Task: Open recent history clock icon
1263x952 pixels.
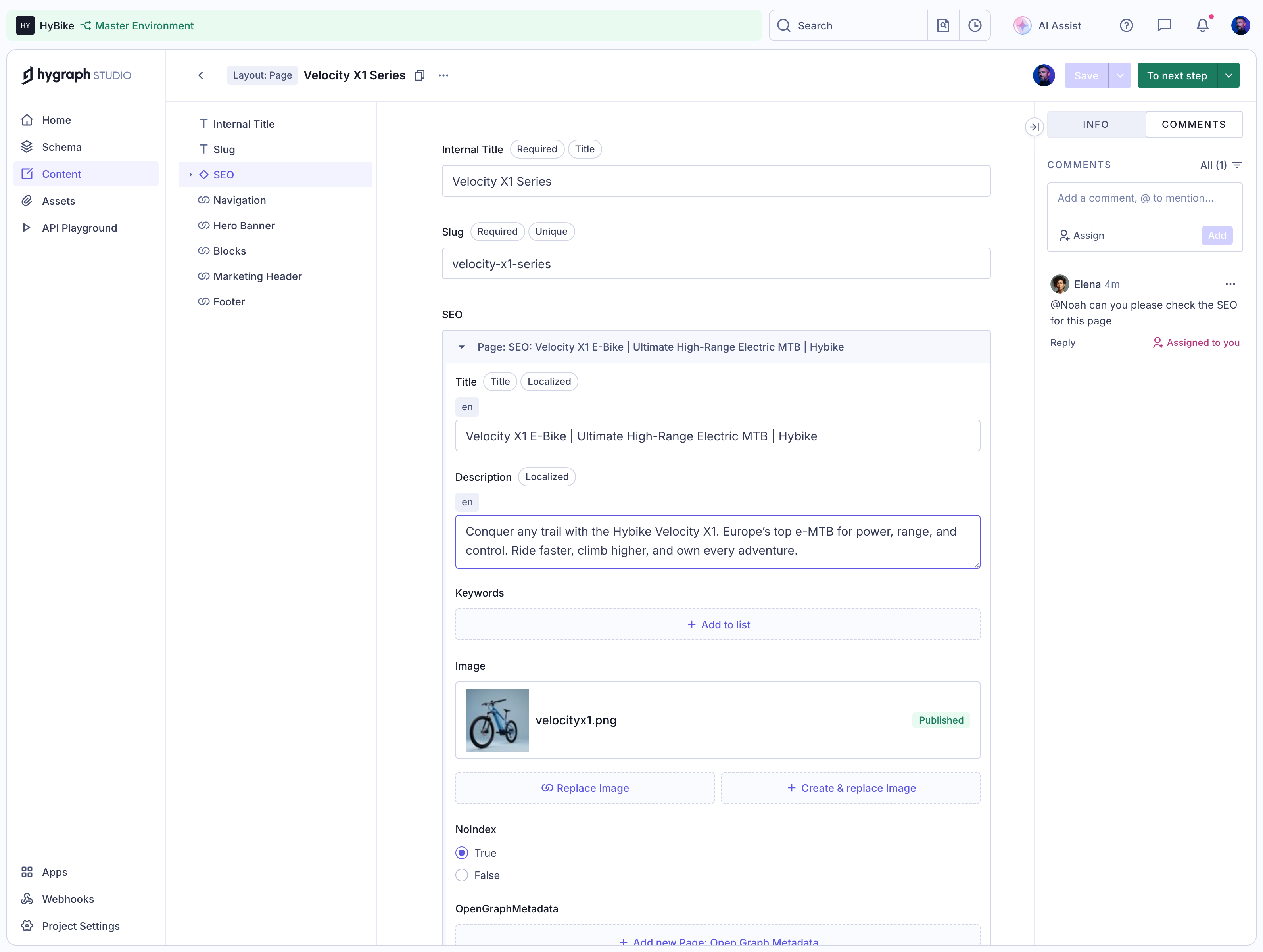Action: [x=975, y=25]
